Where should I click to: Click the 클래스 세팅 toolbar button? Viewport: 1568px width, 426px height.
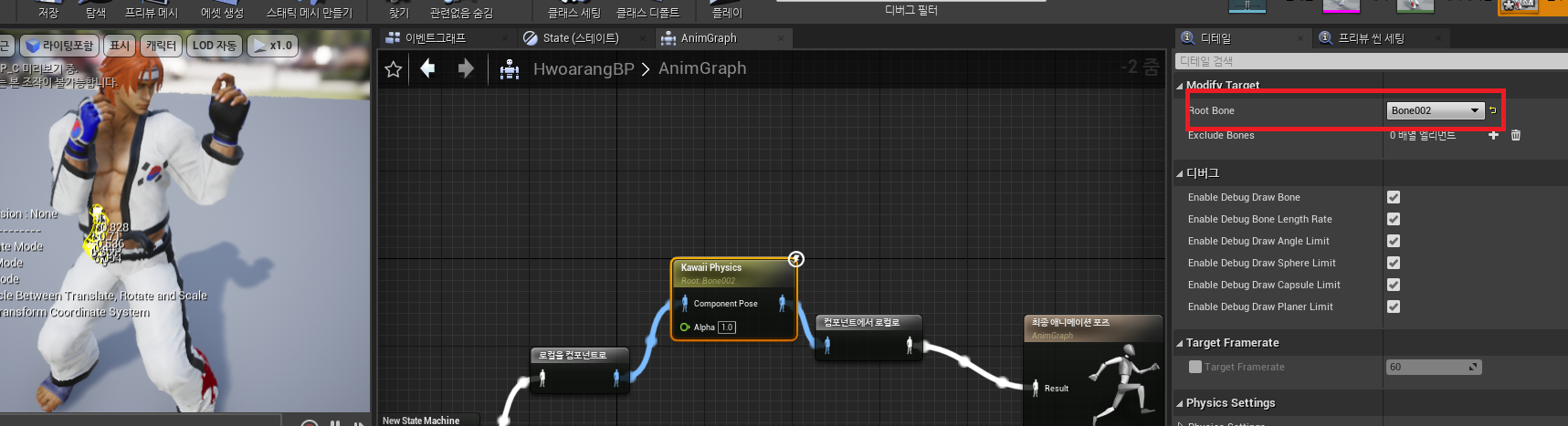(x=574, y=12)
